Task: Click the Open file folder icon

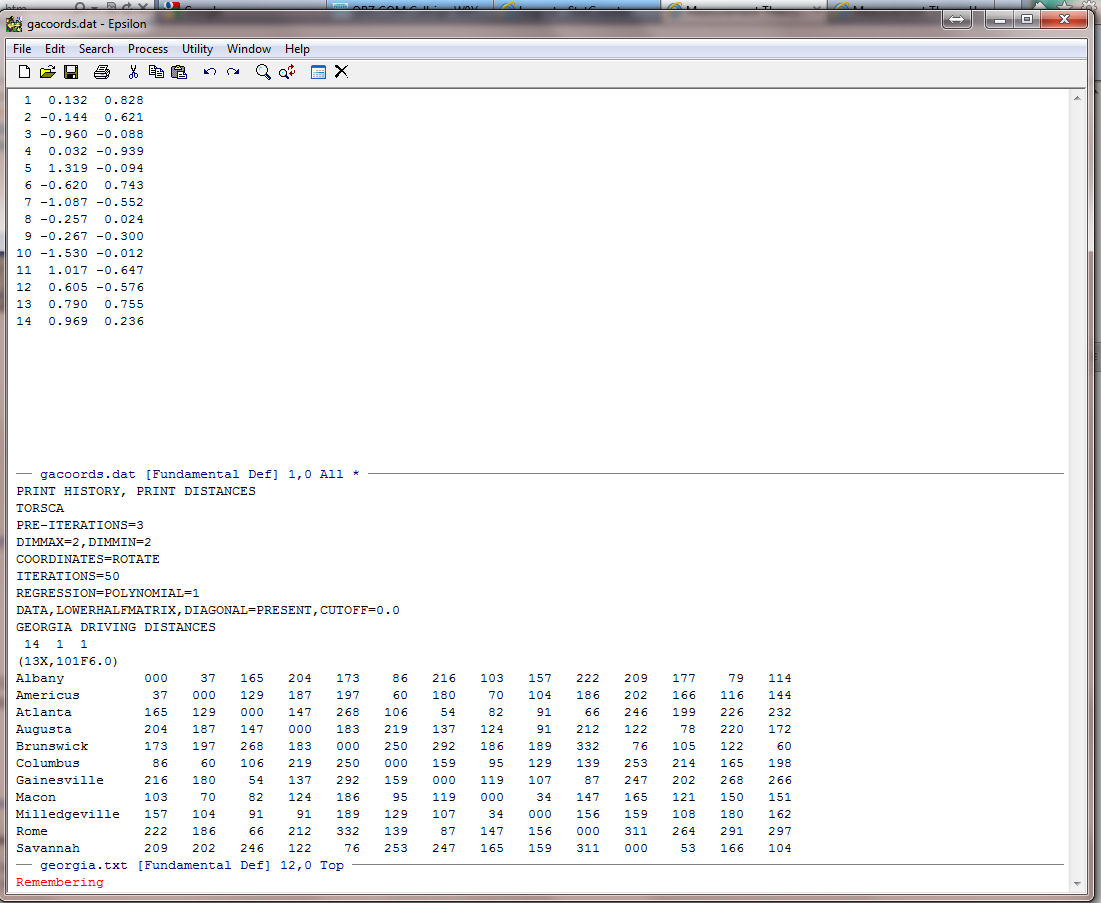Action: point(47,72)
